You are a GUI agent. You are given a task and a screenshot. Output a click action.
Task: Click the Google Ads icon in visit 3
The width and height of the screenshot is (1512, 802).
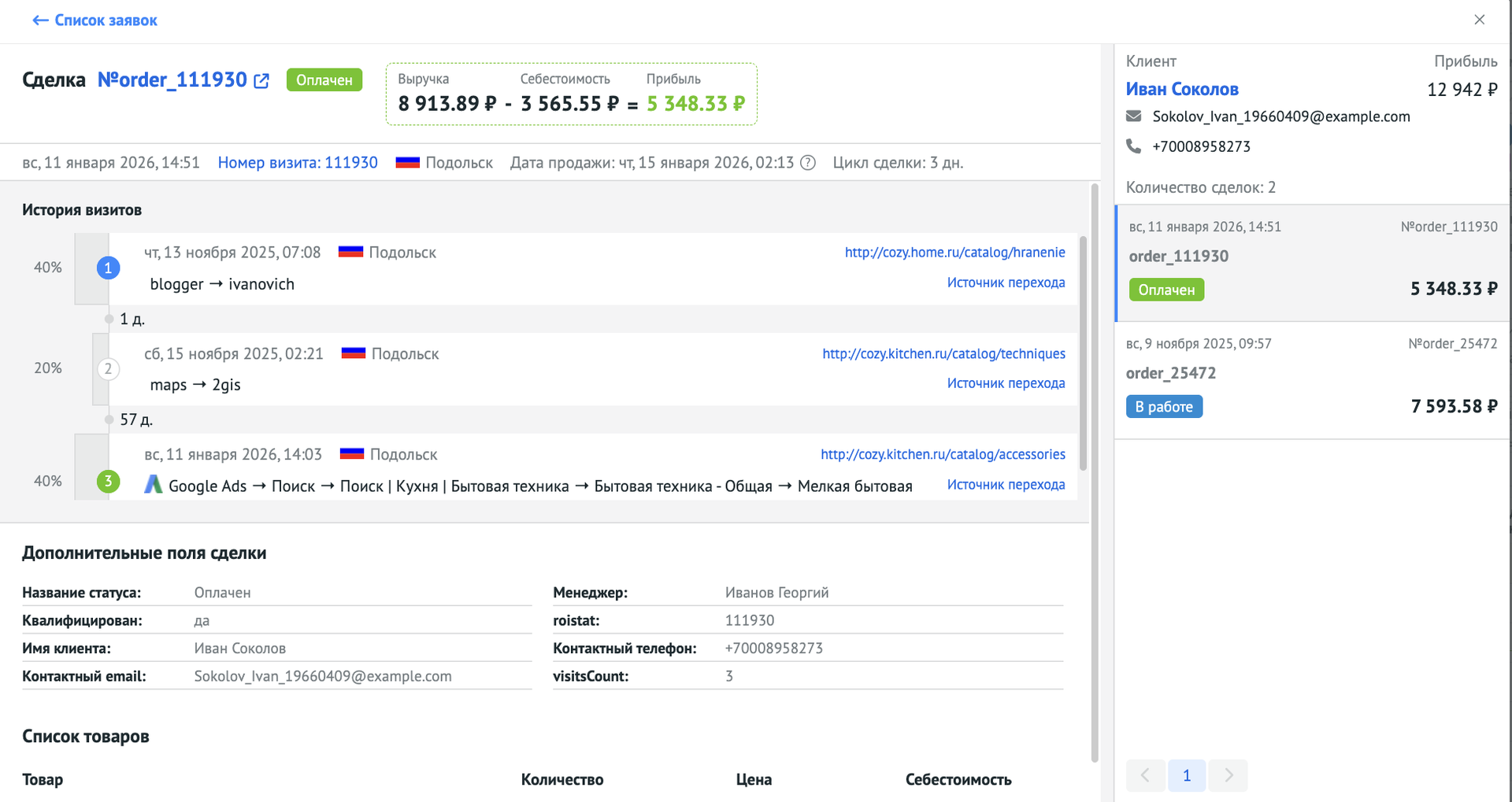point(154,485)
